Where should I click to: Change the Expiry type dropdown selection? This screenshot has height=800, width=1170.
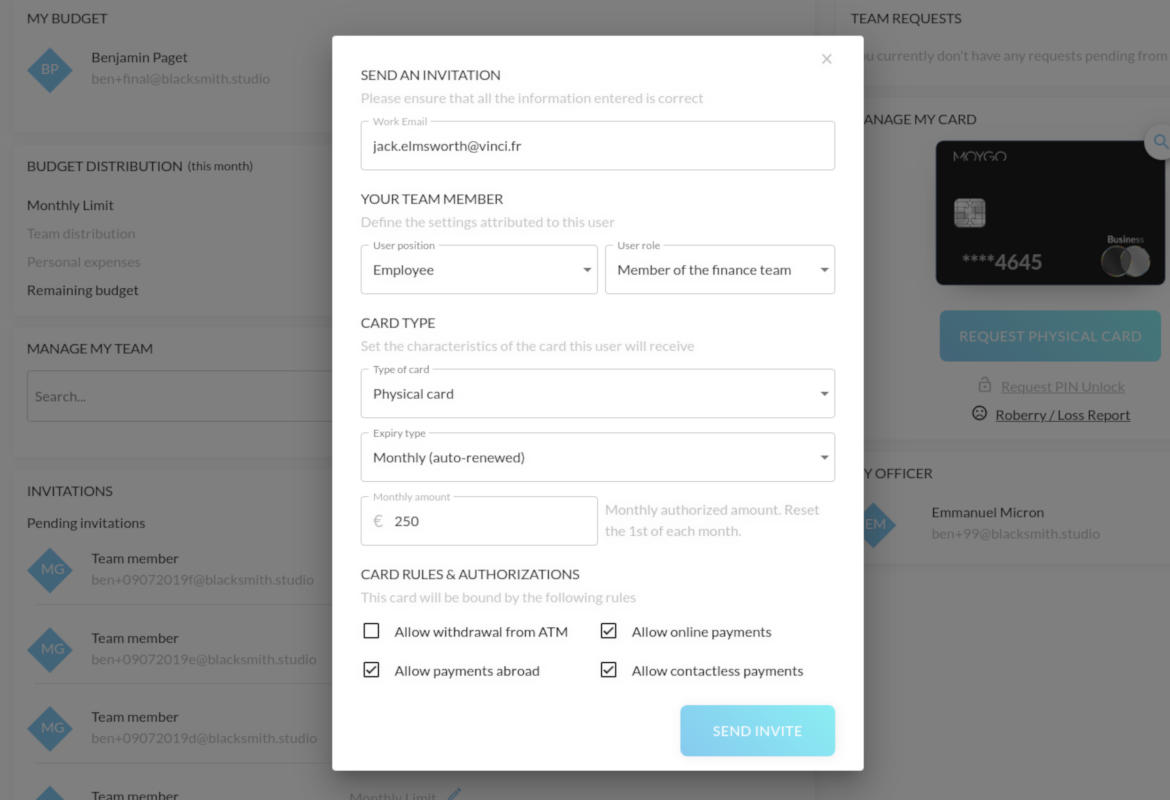[x=597, y=458]
